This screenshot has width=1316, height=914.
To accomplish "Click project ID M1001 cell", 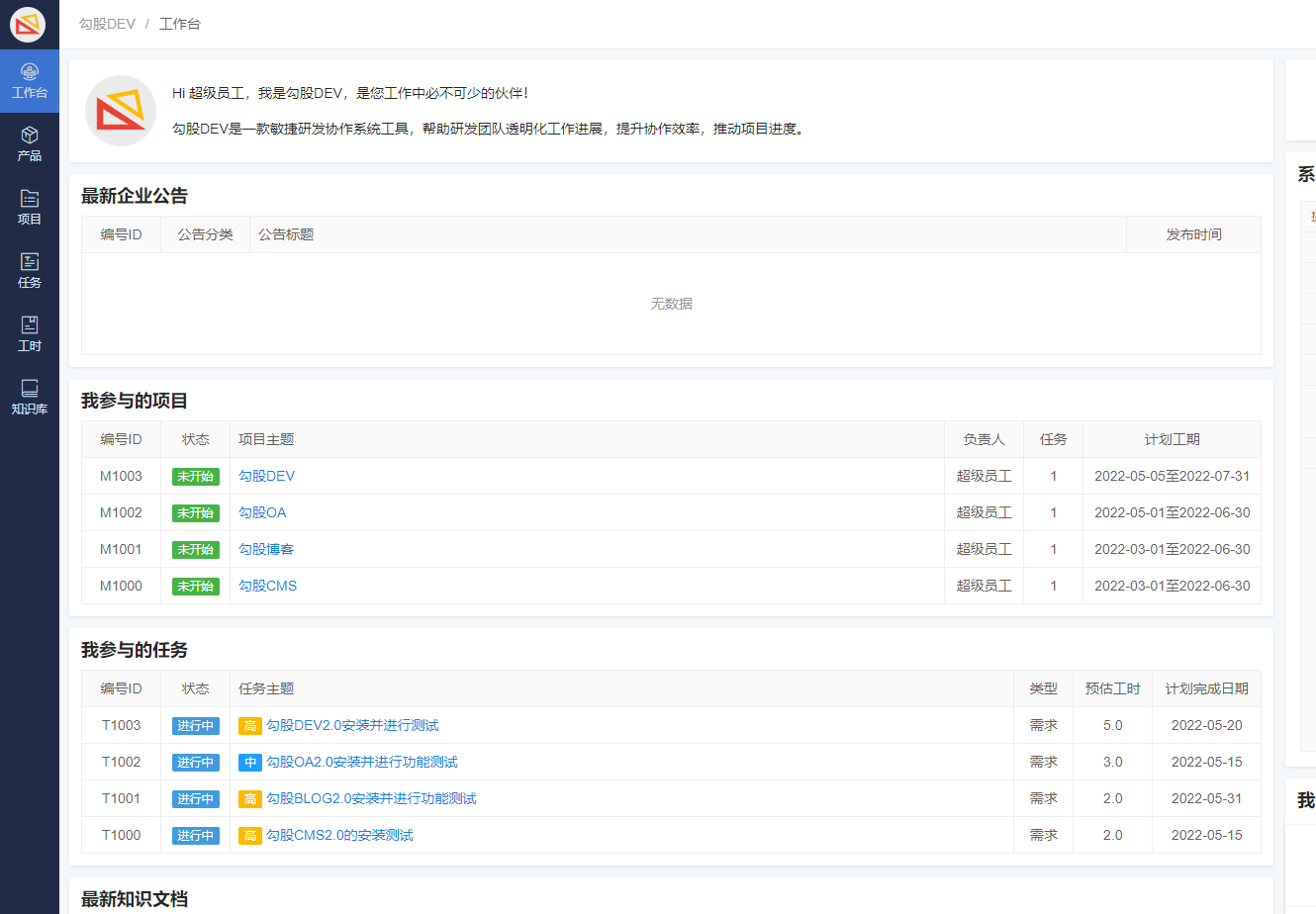I will tap(121, 549).
